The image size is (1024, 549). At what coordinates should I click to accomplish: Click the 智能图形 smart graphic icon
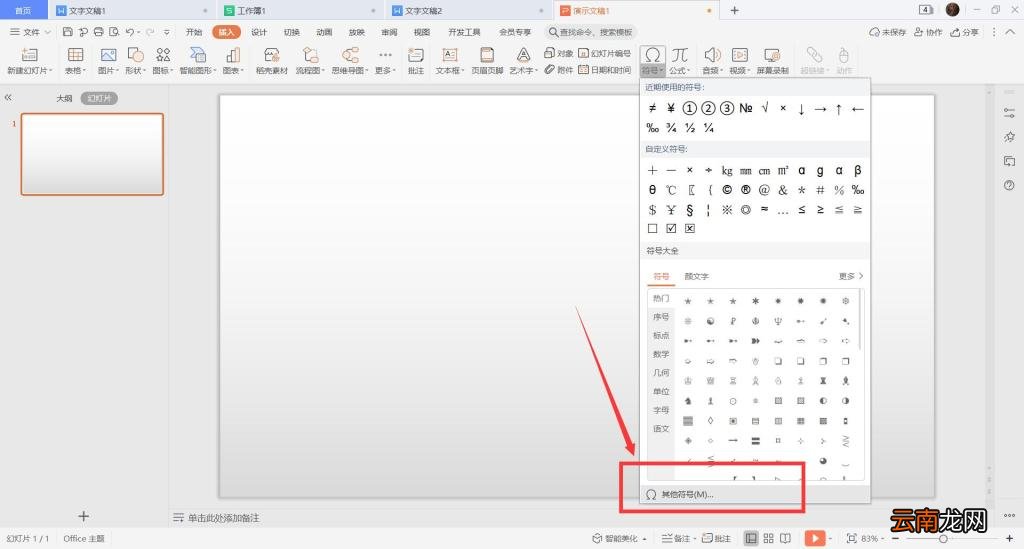click(197, 55)
